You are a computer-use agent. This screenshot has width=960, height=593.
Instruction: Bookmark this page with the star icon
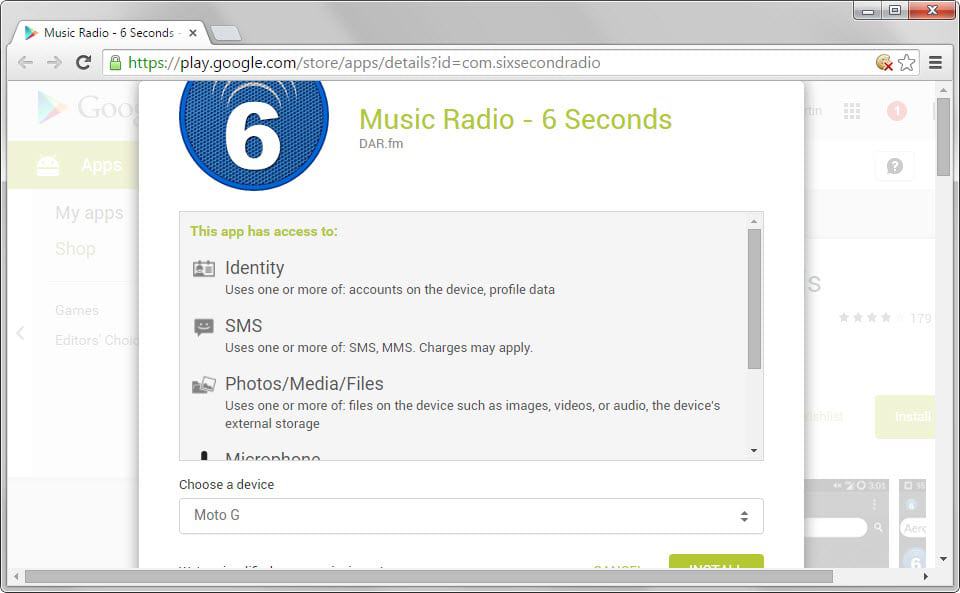pos(907,62)
